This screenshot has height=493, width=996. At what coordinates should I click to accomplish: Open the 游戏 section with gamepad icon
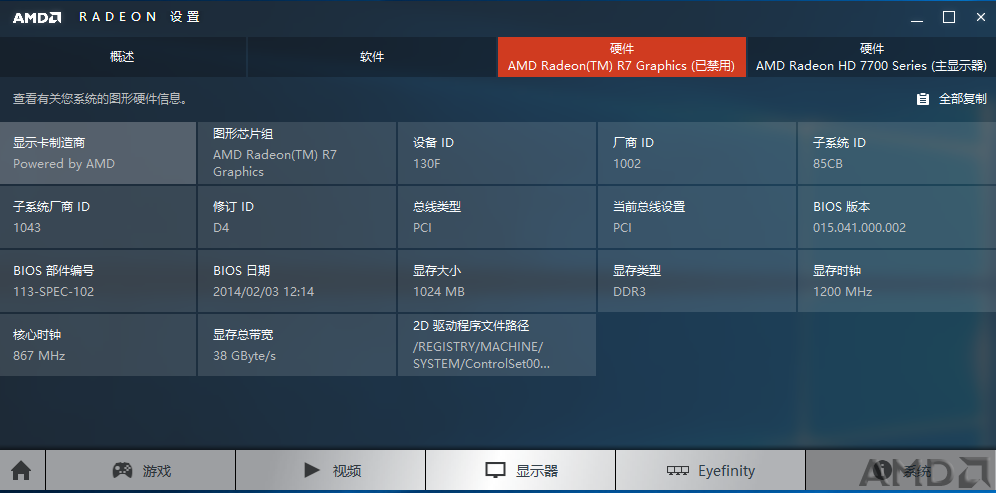pos(140,471)
